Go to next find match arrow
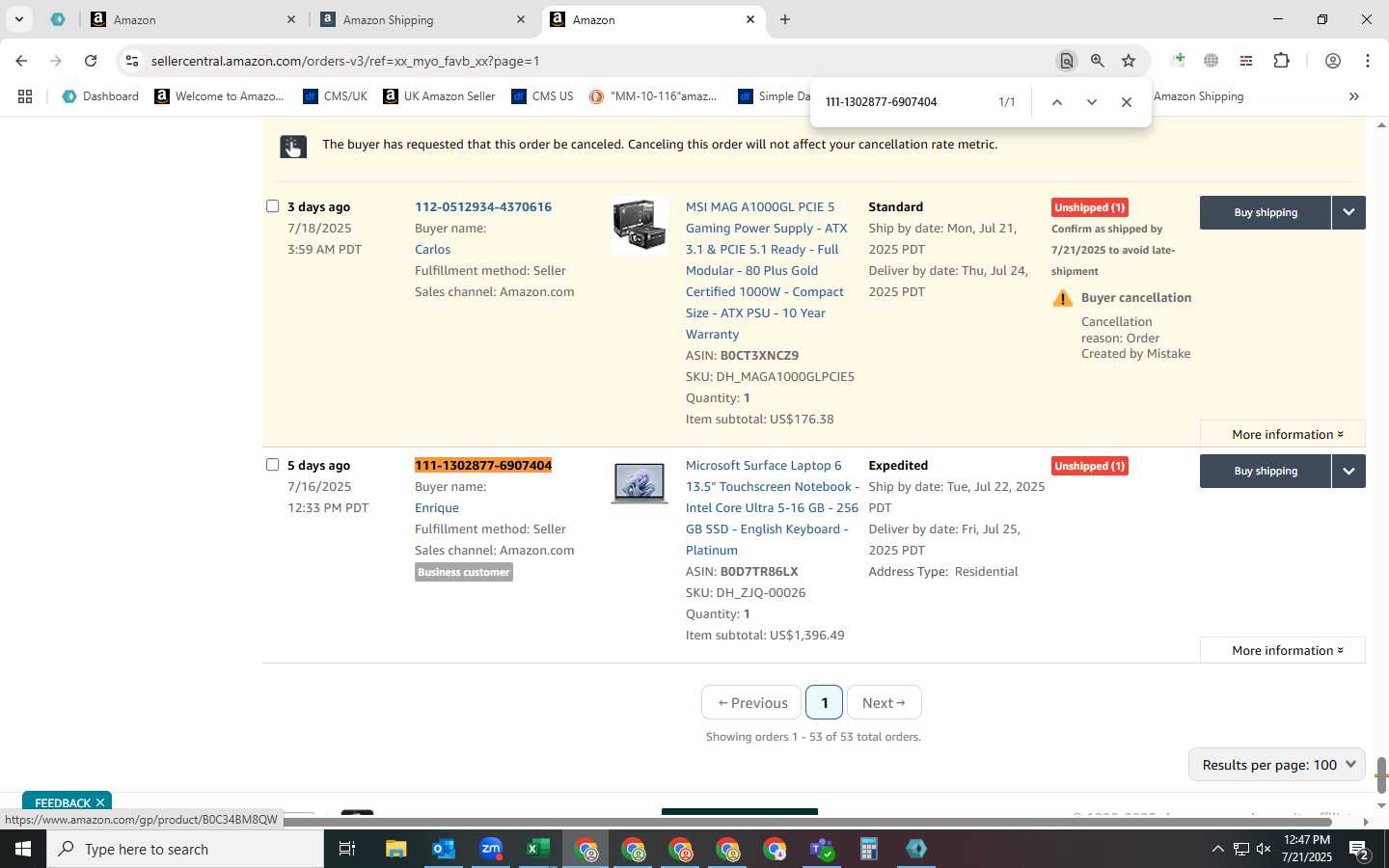 tap(1091, 102)
